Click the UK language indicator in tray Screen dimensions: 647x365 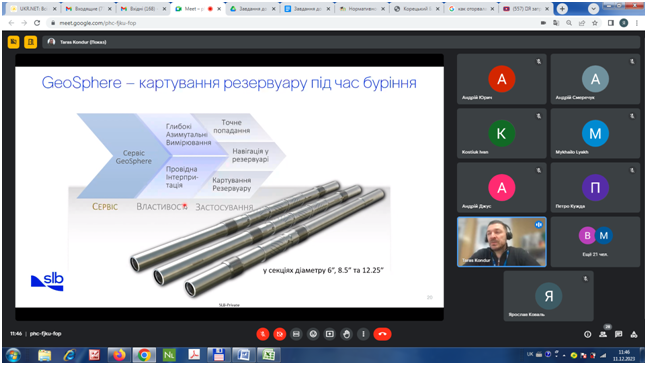tap(530, 354)
